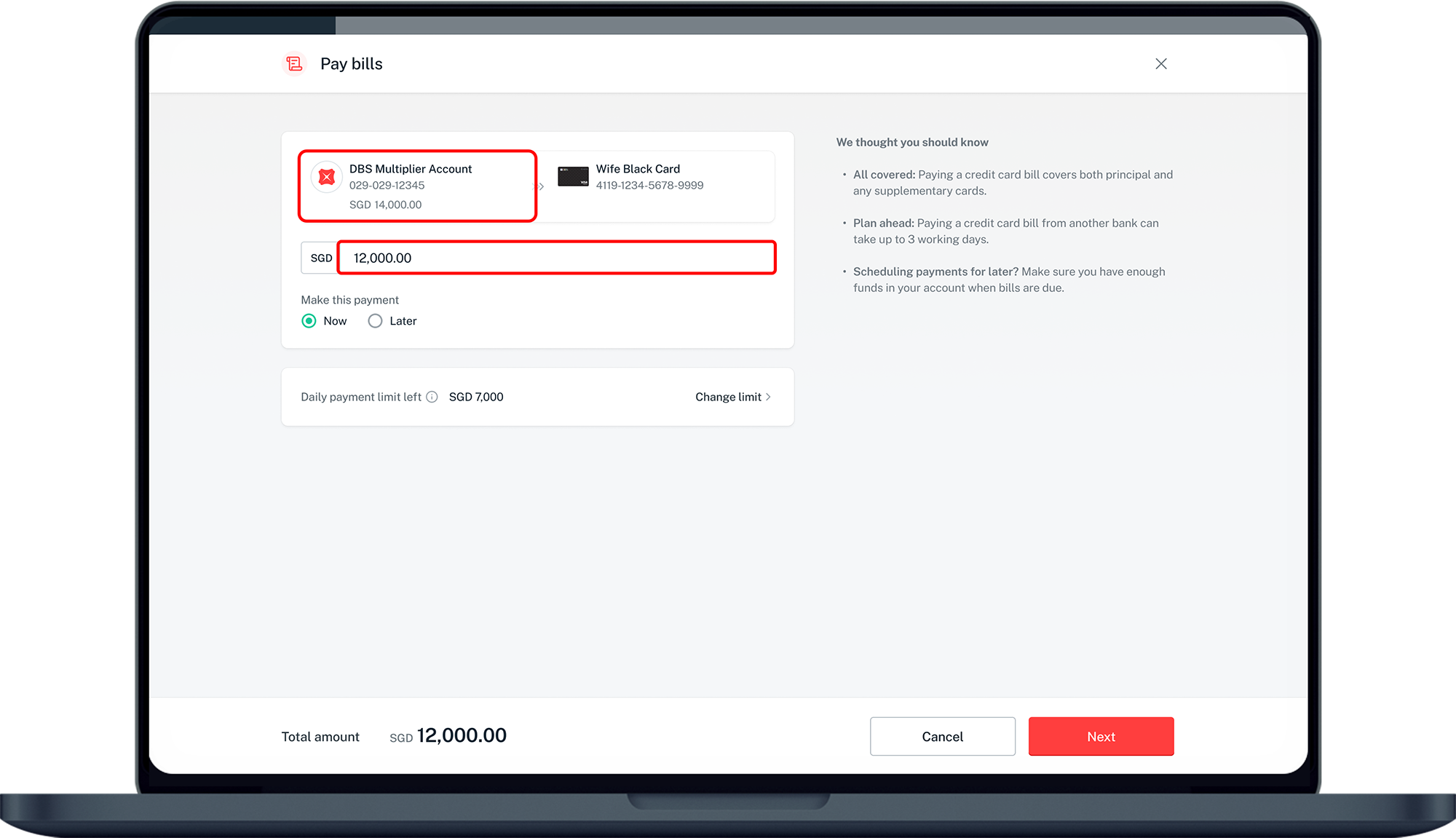Click the 12,000.00 amount input field
Screen dimensions: 1456x838
(x=556, y=258)
